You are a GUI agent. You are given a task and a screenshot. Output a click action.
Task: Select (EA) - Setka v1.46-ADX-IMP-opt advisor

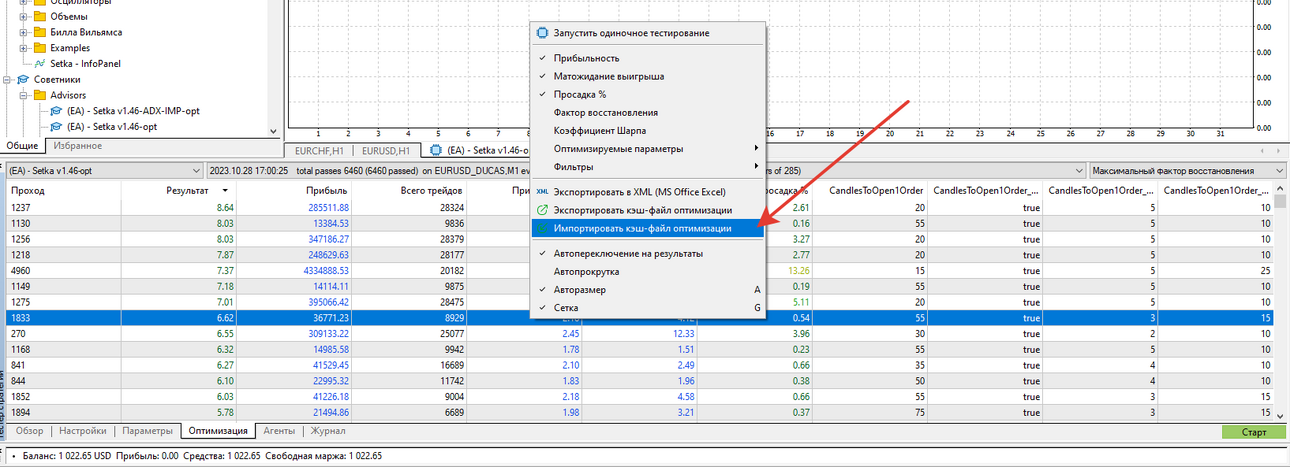click(x=133, y=111)
